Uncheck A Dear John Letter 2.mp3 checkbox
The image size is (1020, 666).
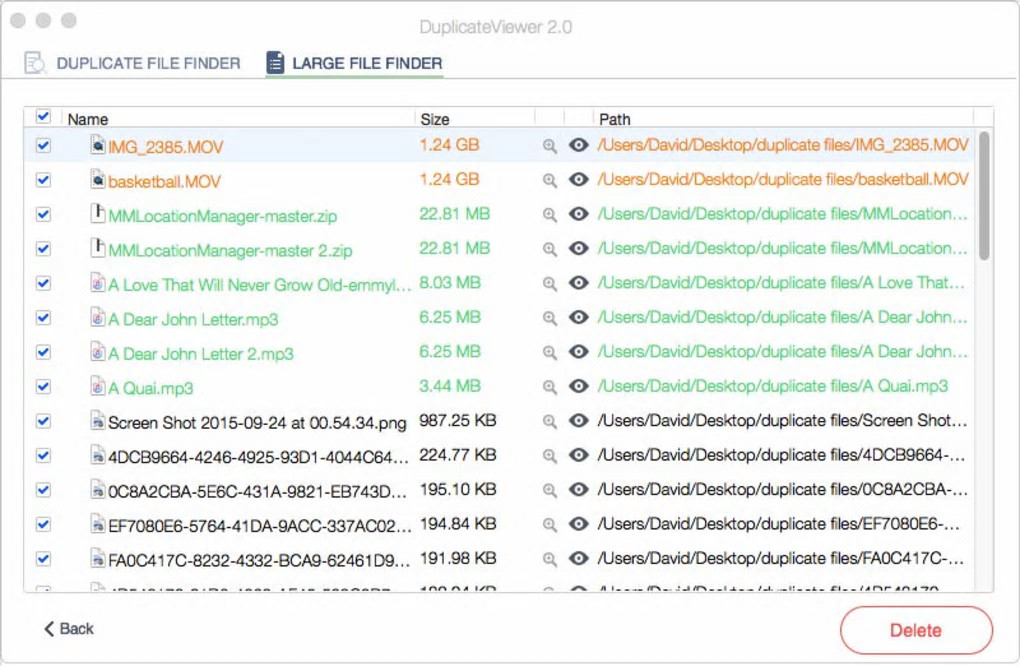tap(43, 352)
